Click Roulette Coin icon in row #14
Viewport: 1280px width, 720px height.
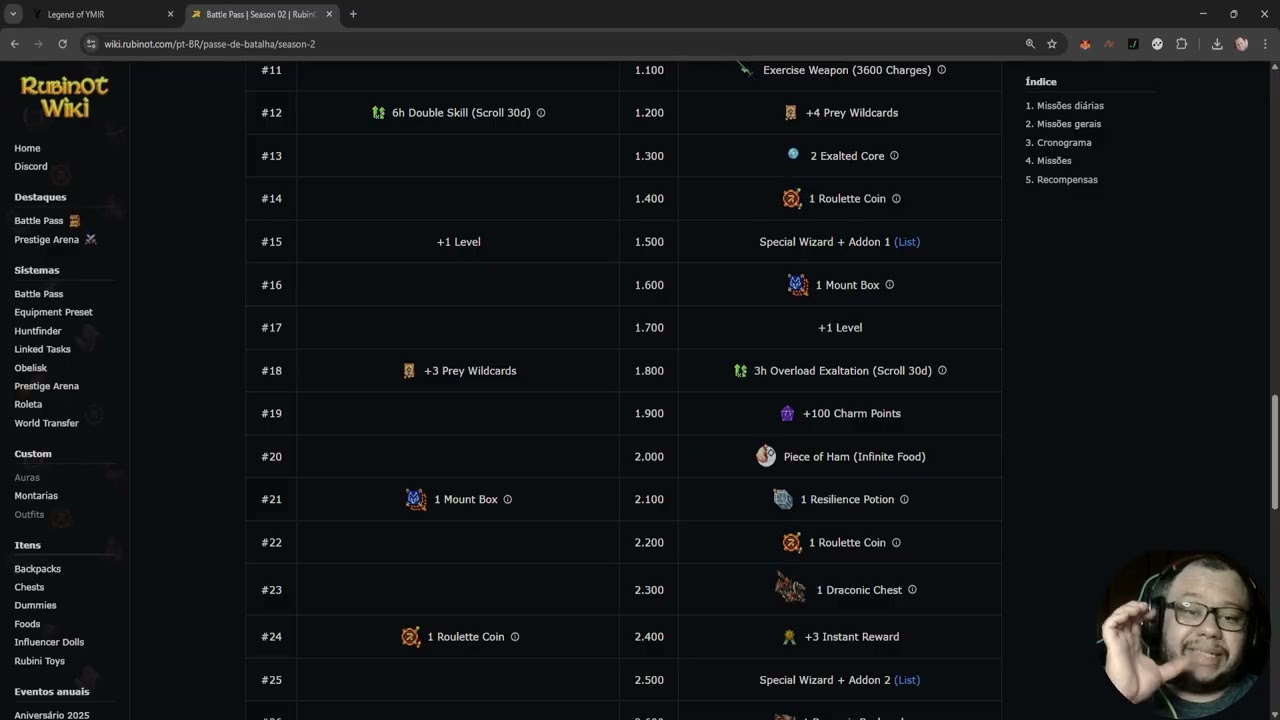791,199
